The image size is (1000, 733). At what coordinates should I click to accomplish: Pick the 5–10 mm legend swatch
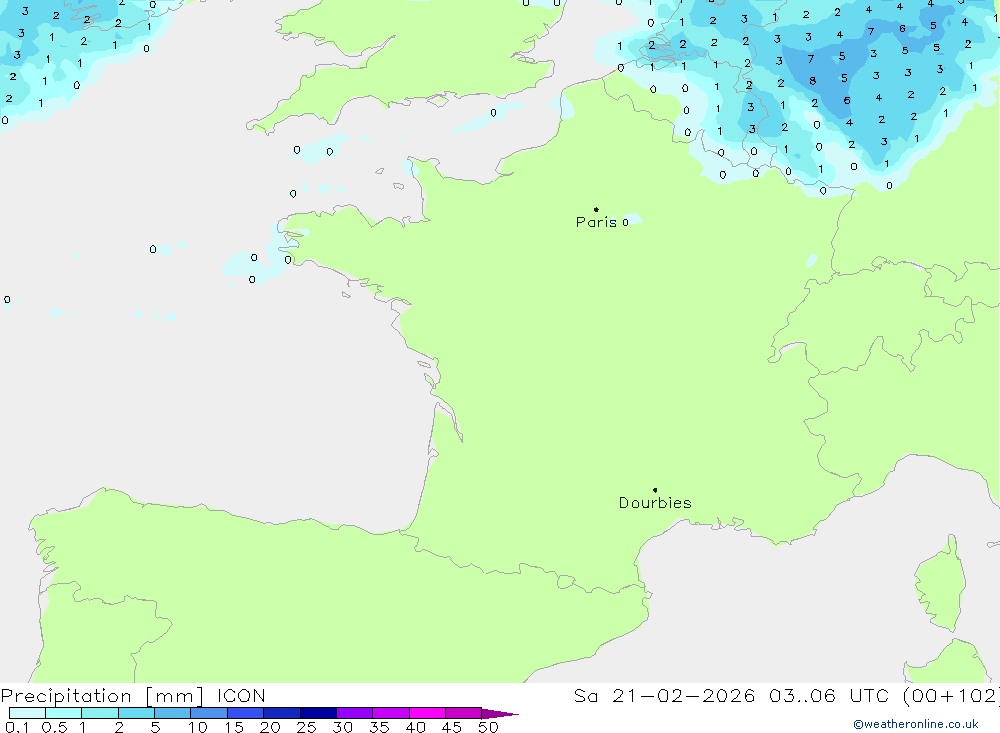coord(173,713)
